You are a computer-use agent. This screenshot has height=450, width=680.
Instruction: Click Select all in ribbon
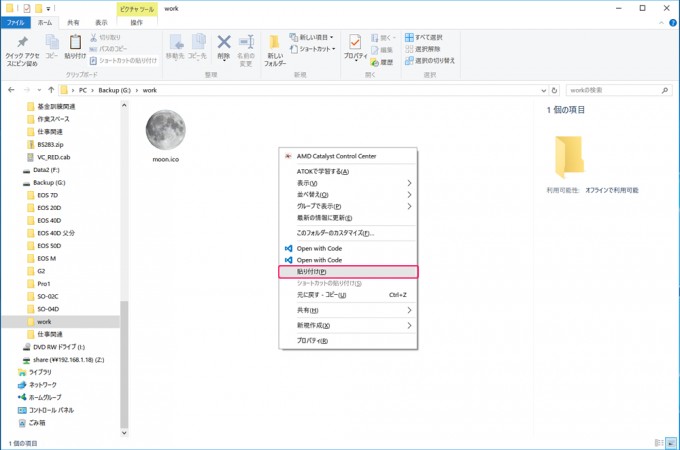424,37
